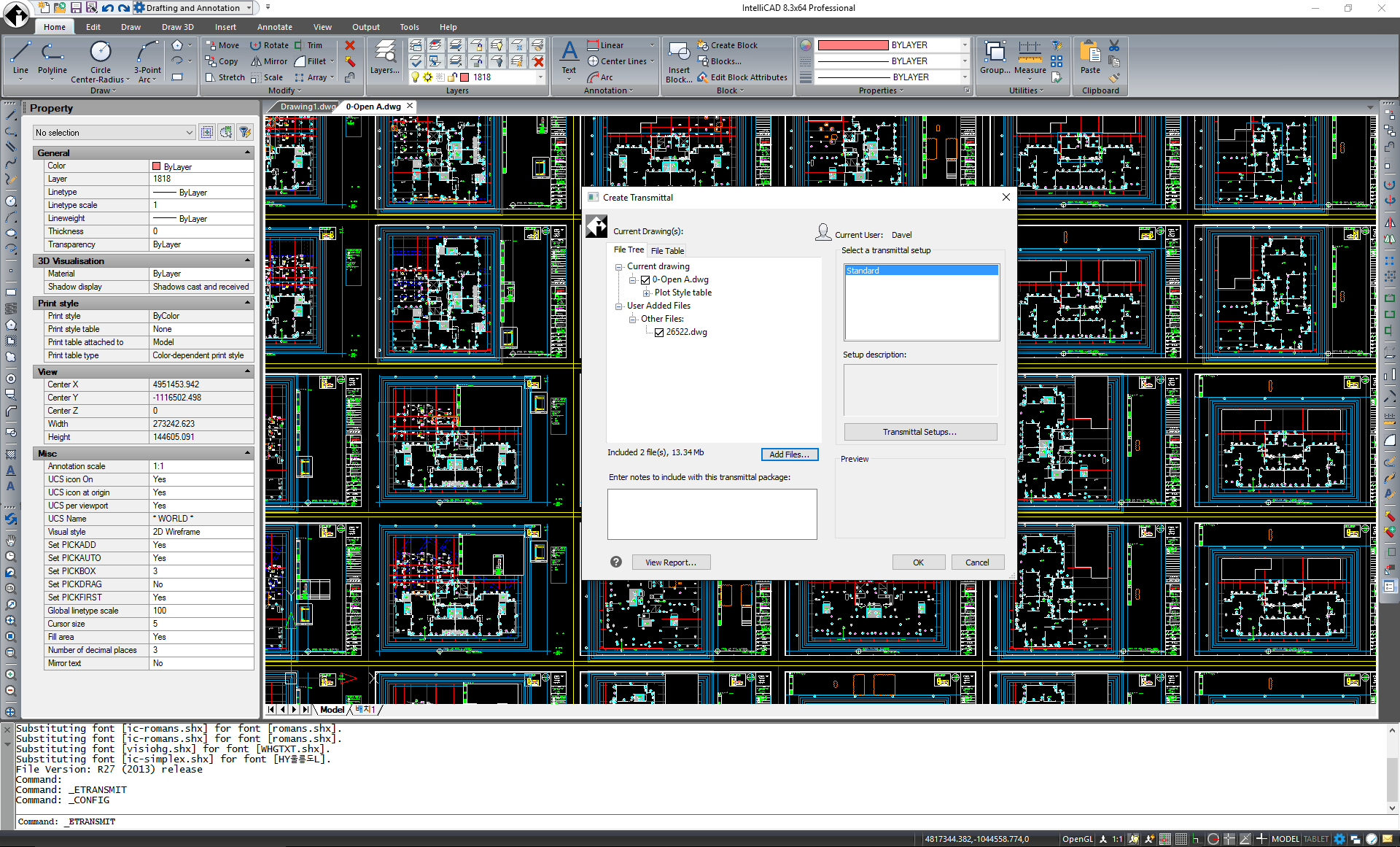Open the Layers manager via Layers icon

coord(384,58)
